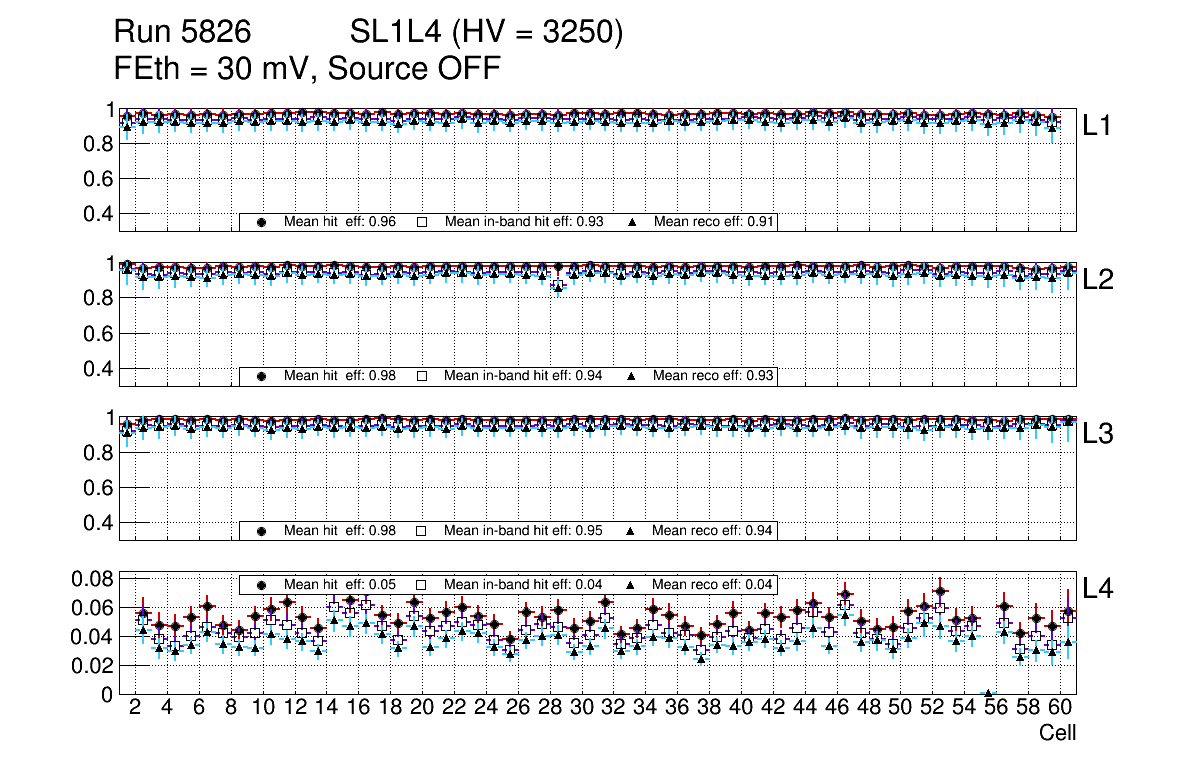Click the "Run 5826" title text
Screen dimensions: 1196x772
181,33
